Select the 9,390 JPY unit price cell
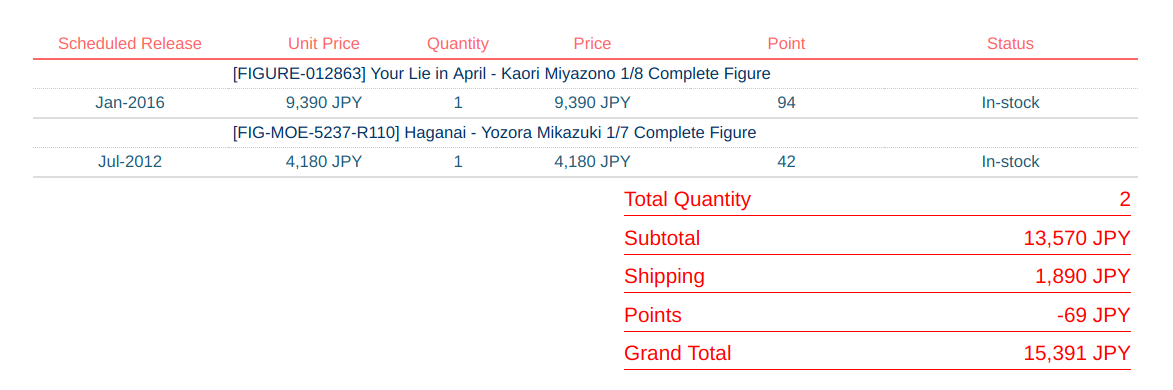1173x390 pixels. coord(323,103)
